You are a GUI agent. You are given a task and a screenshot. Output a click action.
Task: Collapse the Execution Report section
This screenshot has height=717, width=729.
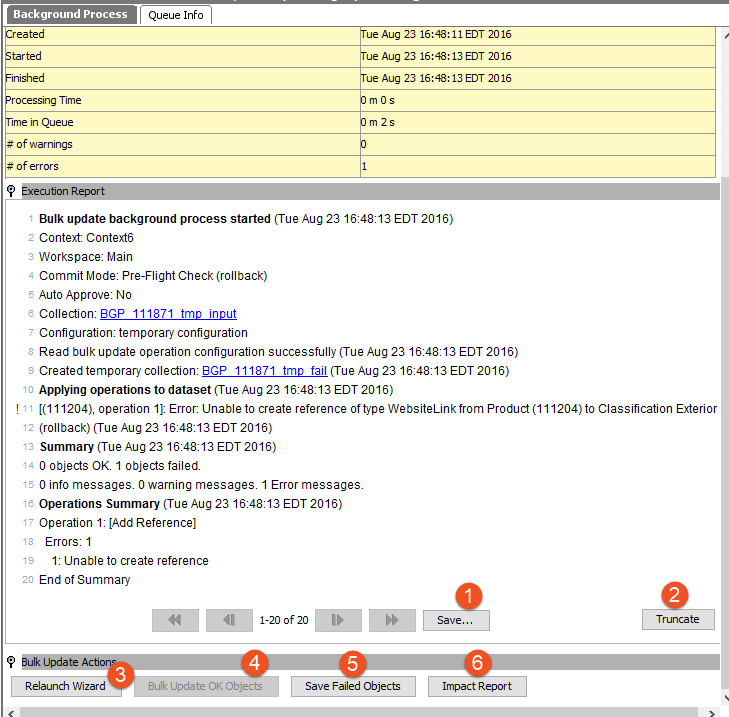[x=11, y=191]
